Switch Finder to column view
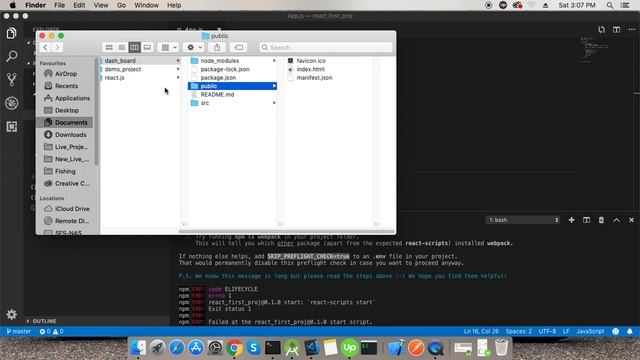Screen dimensions: 640x360 click(134, 47)
